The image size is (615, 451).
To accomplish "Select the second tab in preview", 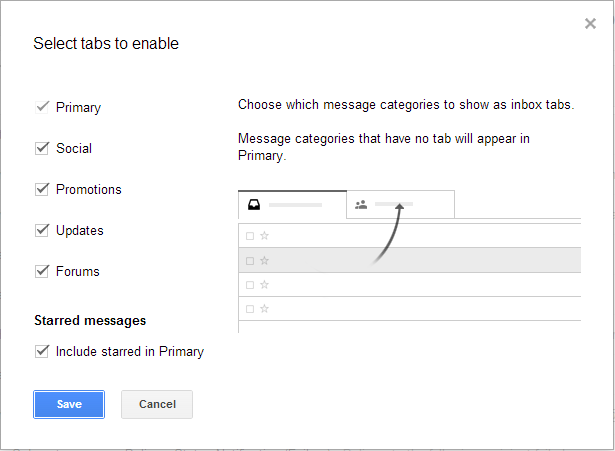I will (x=400, y=204).
